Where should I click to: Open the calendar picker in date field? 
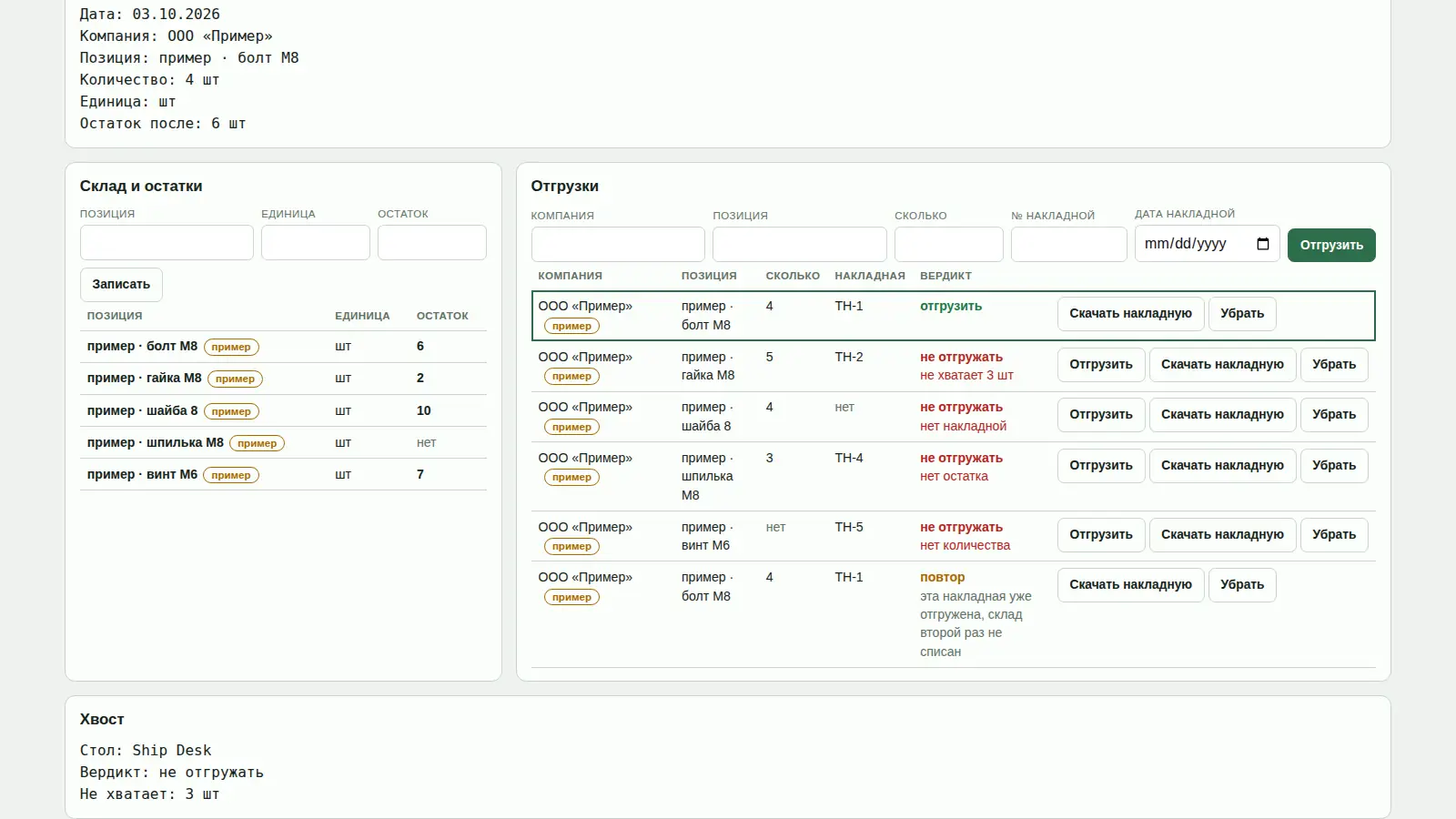(1262, 244)
